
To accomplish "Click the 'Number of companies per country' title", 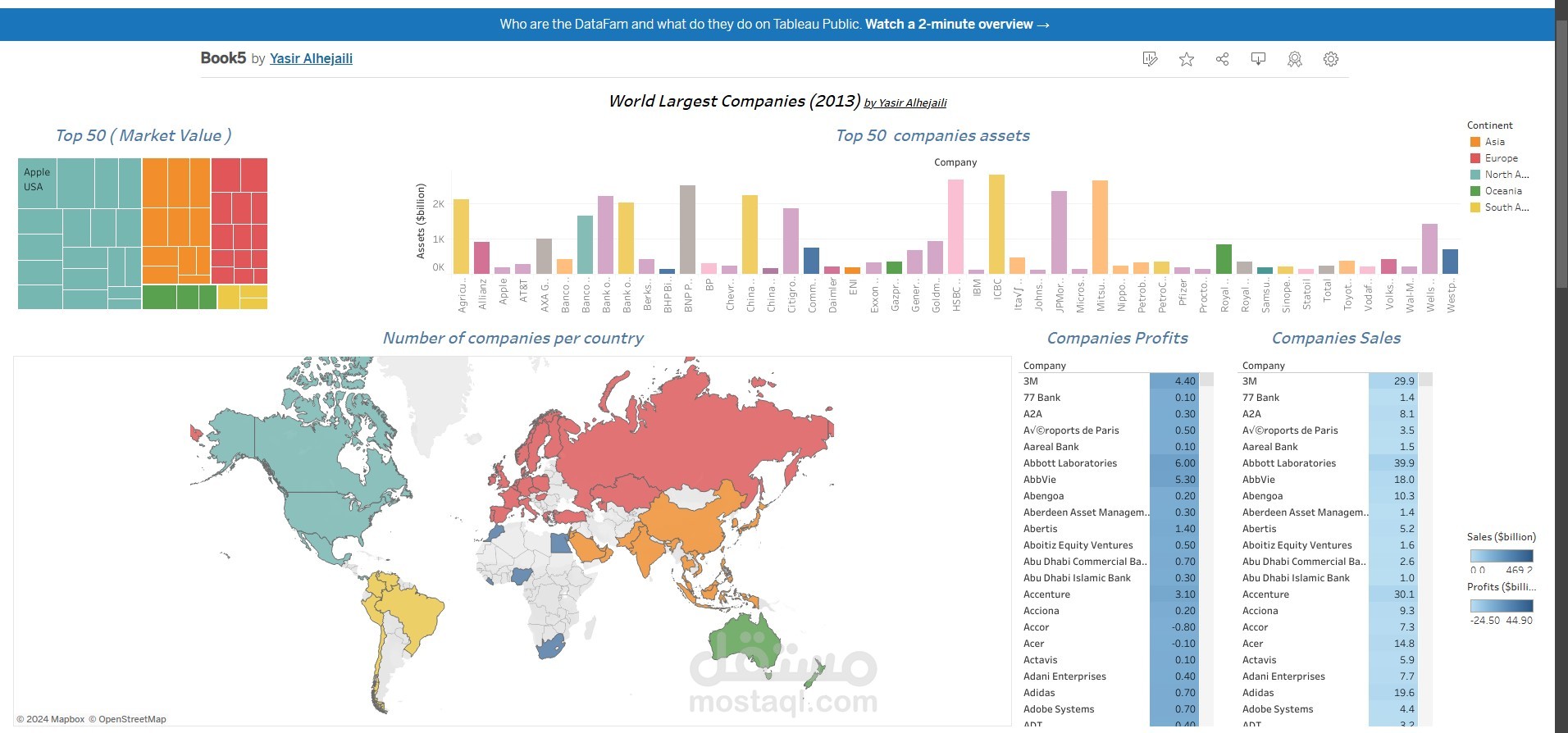I will [x=513, y=338].
